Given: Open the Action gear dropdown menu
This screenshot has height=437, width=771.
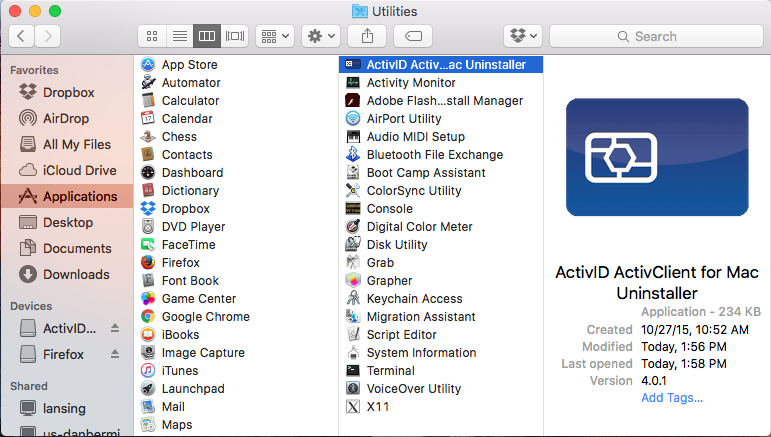Looking at the screenshot, I should pos(320,36).
